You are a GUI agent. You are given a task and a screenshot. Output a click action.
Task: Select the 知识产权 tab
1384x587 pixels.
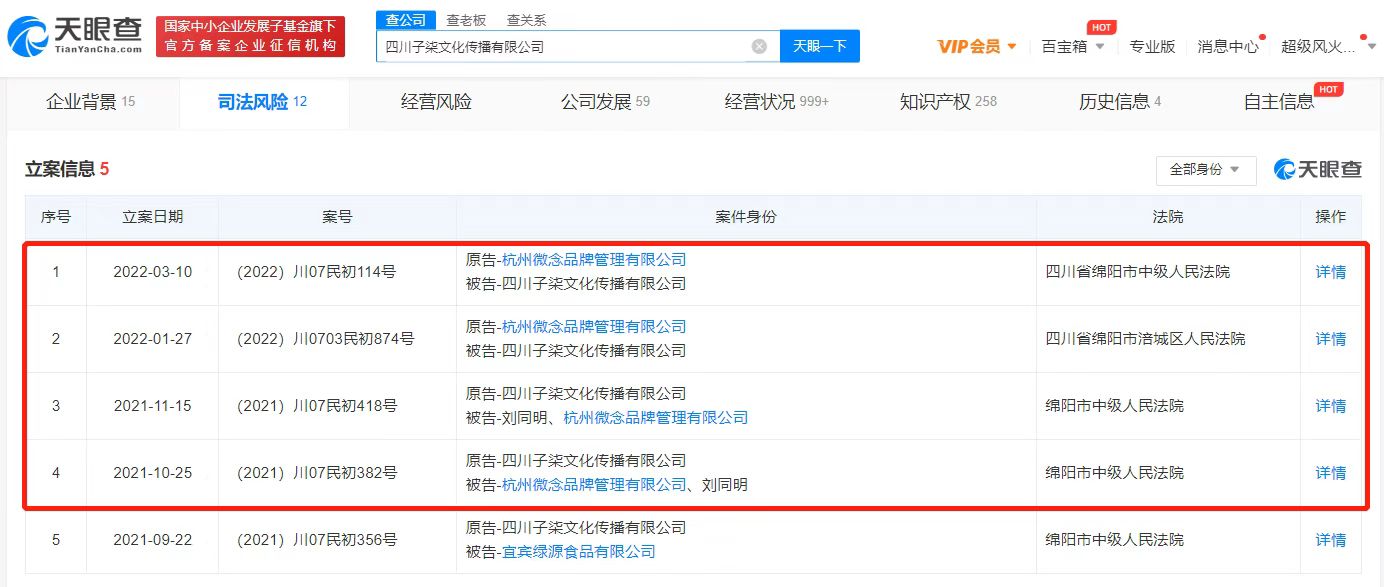(x=948, y=102)
